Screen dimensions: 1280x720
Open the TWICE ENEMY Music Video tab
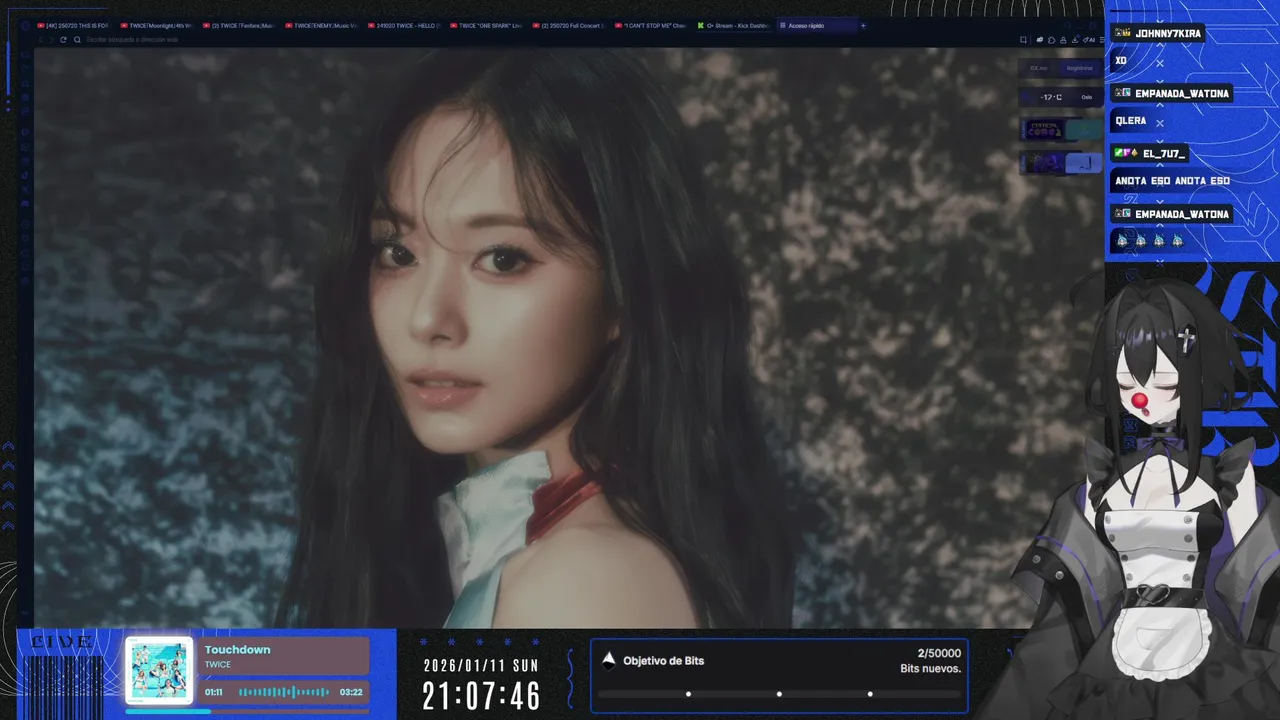[x=319, y=25]
